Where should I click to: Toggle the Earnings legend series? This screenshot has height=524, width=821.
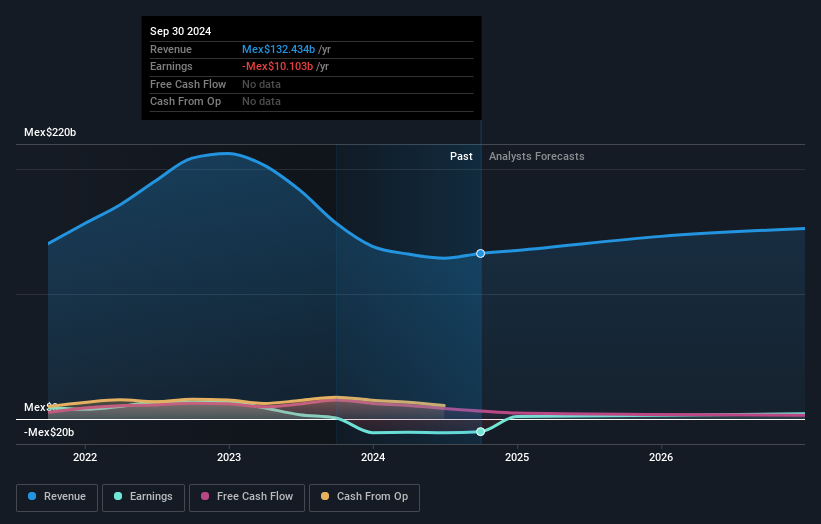[143, 497]
